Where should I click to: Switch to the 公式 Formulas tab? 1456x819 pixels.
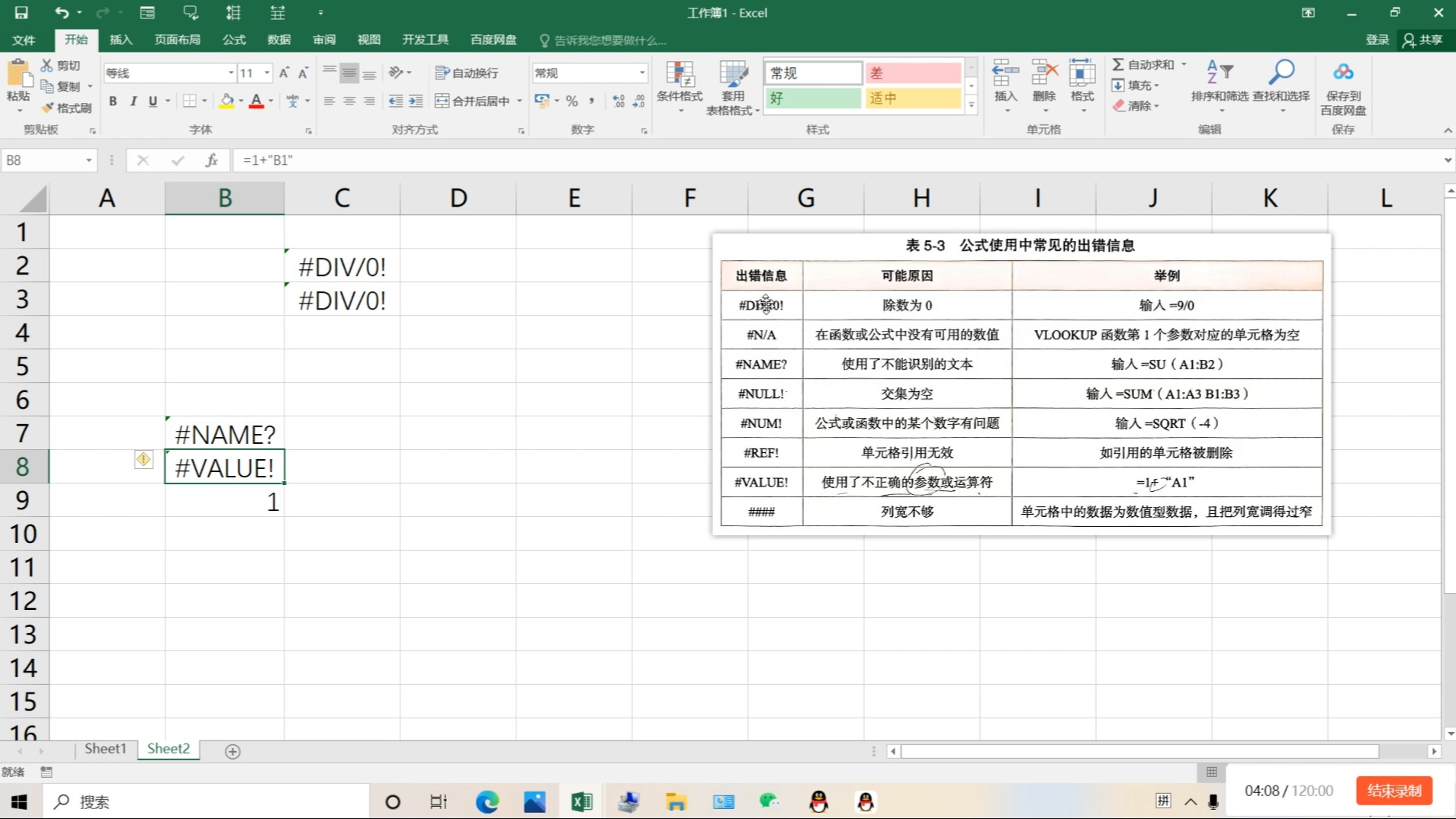tap(234, 40)
